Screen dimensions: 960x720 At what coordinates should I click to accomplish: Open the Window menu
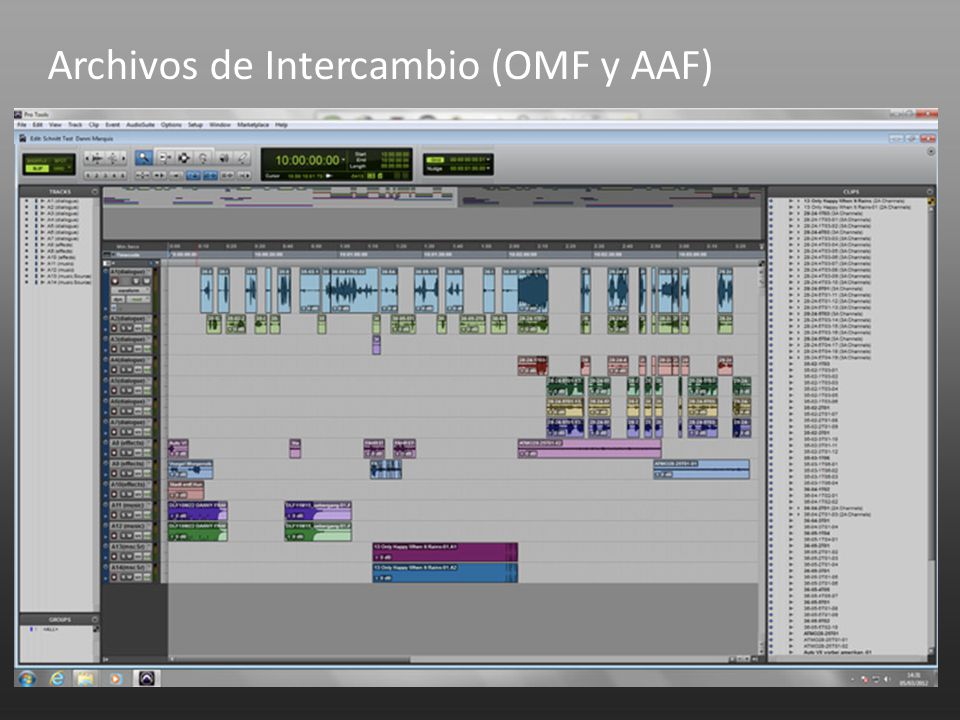[x=220, y=125]
